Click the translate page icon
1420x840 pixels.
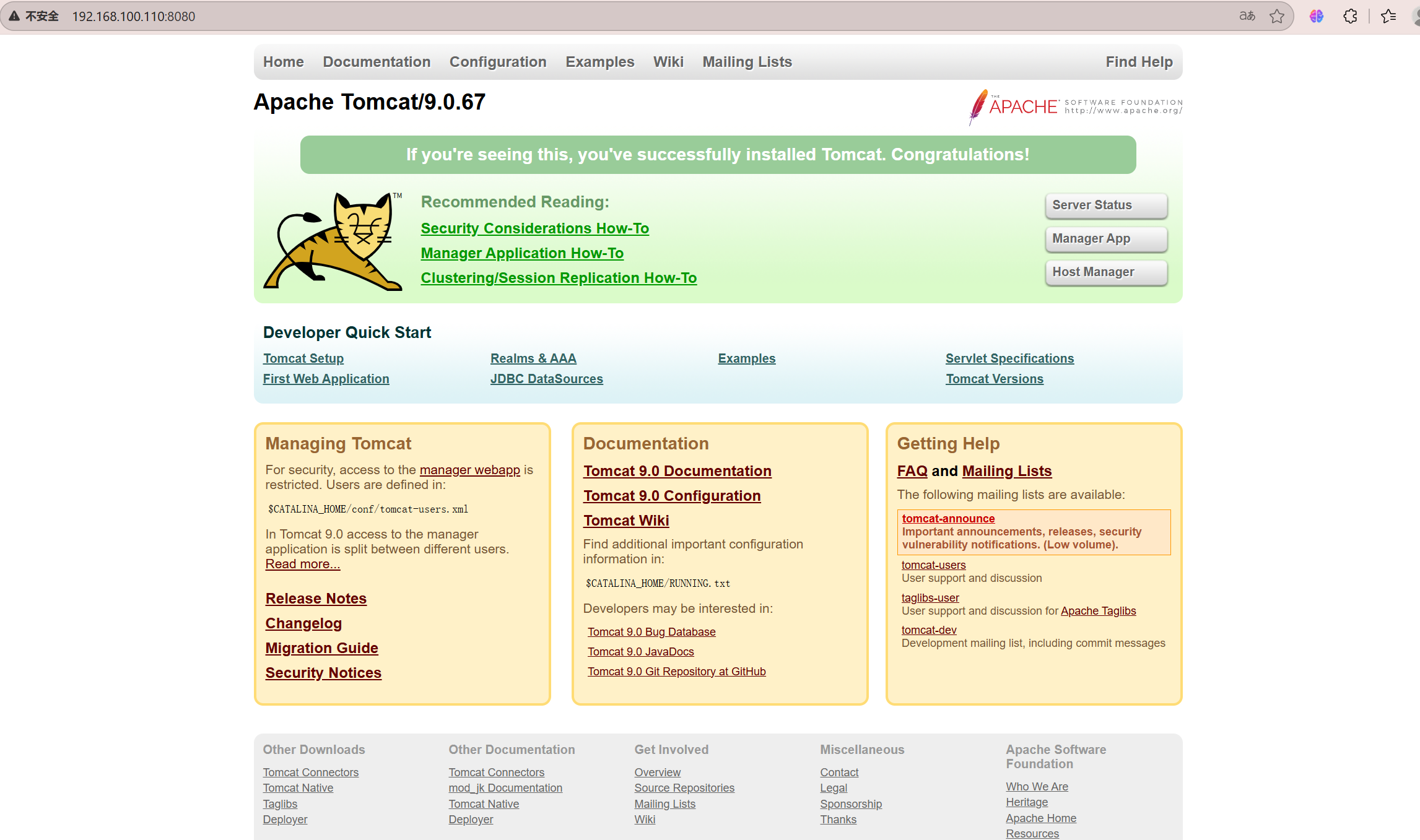point(1247,16)
